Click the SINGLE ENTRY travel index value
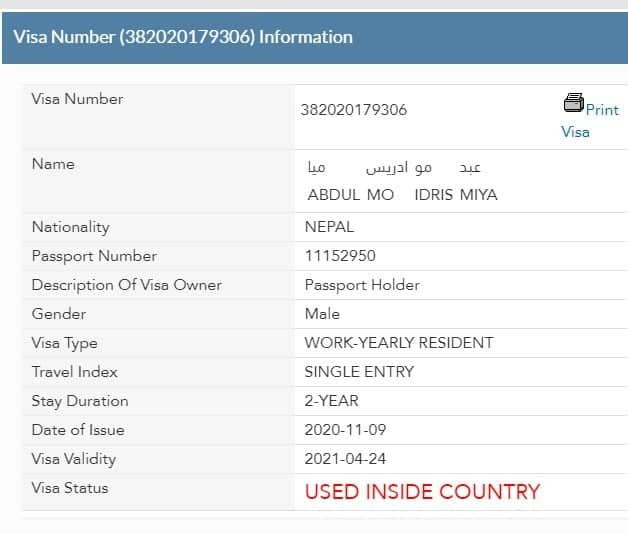This screenshot has height=534, width=628. pos(359,372)
